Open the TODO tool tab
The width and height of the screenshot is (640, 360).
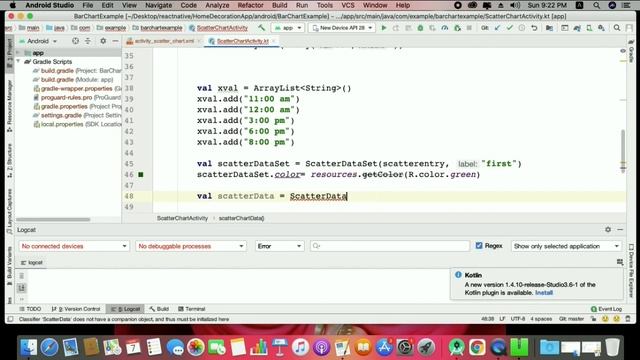point(30,309)
